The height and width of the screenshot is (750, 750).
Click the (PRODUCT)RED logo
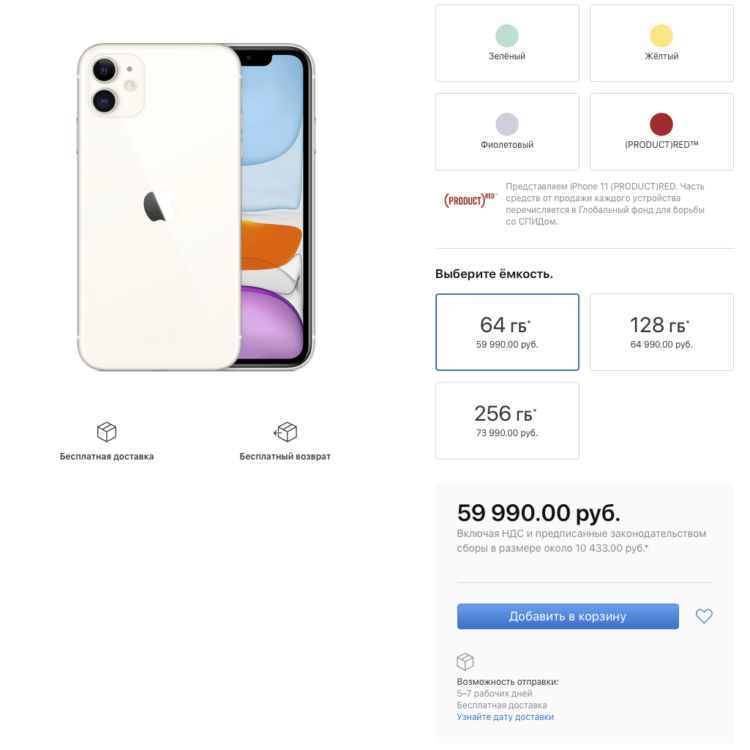pos(471,200)
